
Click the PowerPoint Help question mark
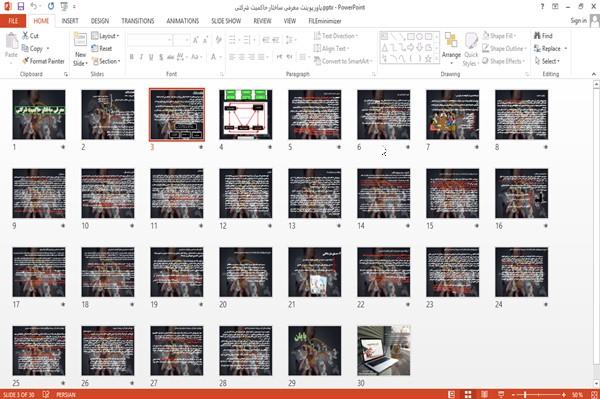[x=542, y=7]
